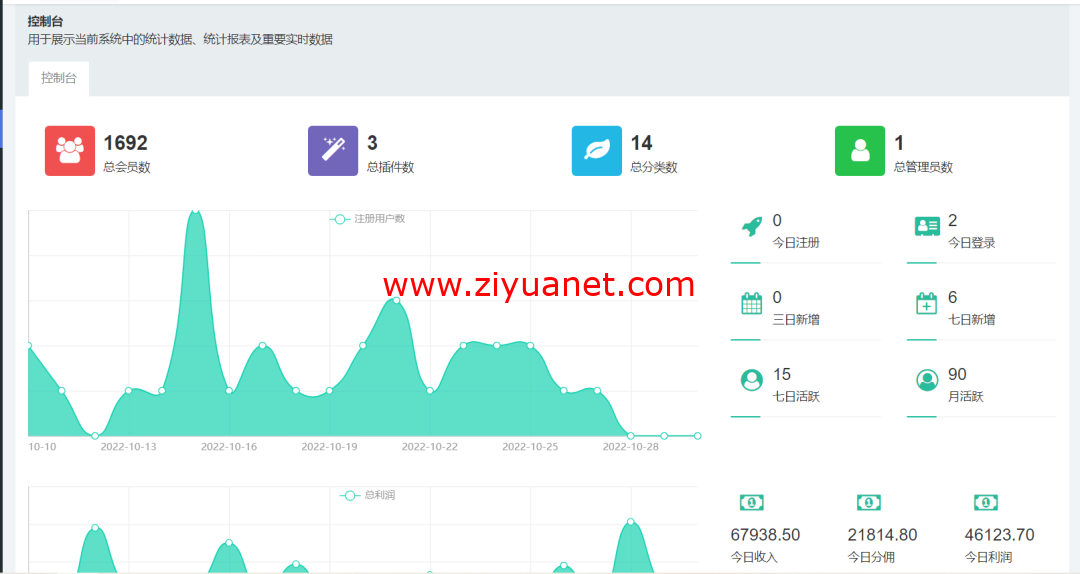Image resolution: width=1080 pixels, height=574 pixels.
Task: Click the 2022-10-19 axis label
Action: 329,447
